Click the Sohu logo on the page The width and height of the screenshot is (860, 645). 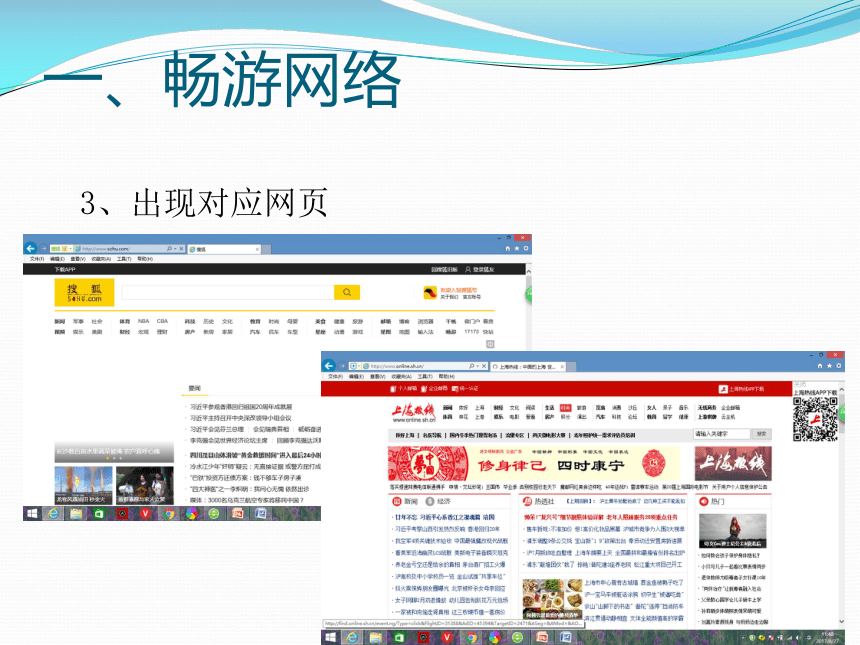pyautogui.click(x=84, y=292)
